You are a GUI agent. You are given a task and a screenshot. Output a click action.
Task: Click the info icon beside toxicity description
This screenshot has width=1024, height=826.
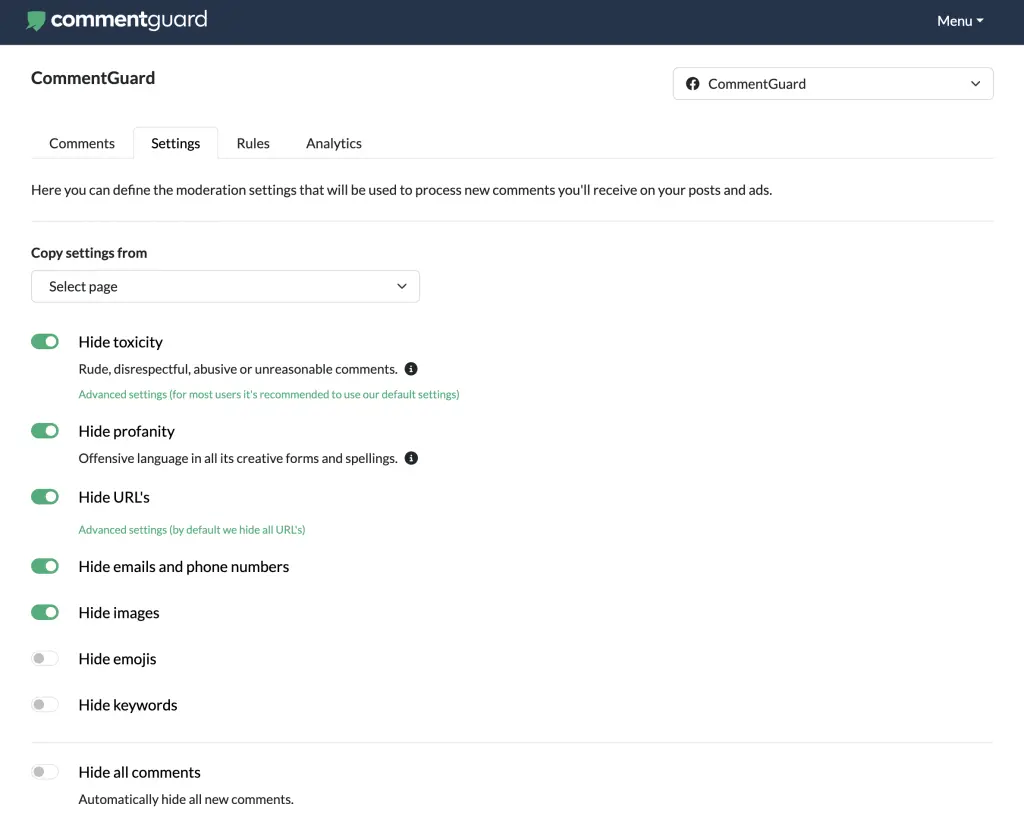tap(411, 369)
